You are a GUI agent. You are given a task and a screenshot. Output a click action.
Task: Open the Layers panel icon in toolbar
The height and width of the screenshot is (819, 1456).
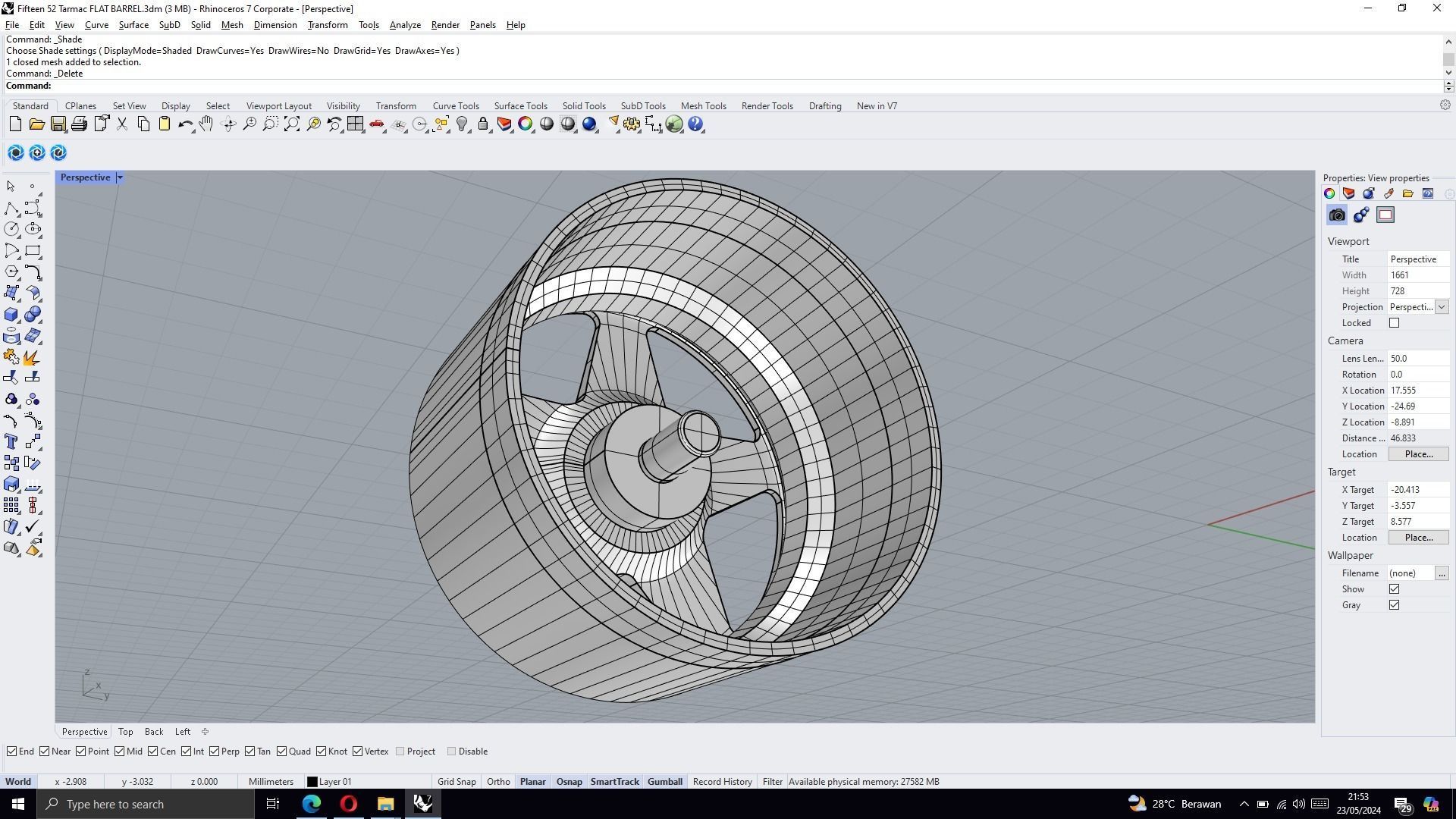(x=504, y=124)
